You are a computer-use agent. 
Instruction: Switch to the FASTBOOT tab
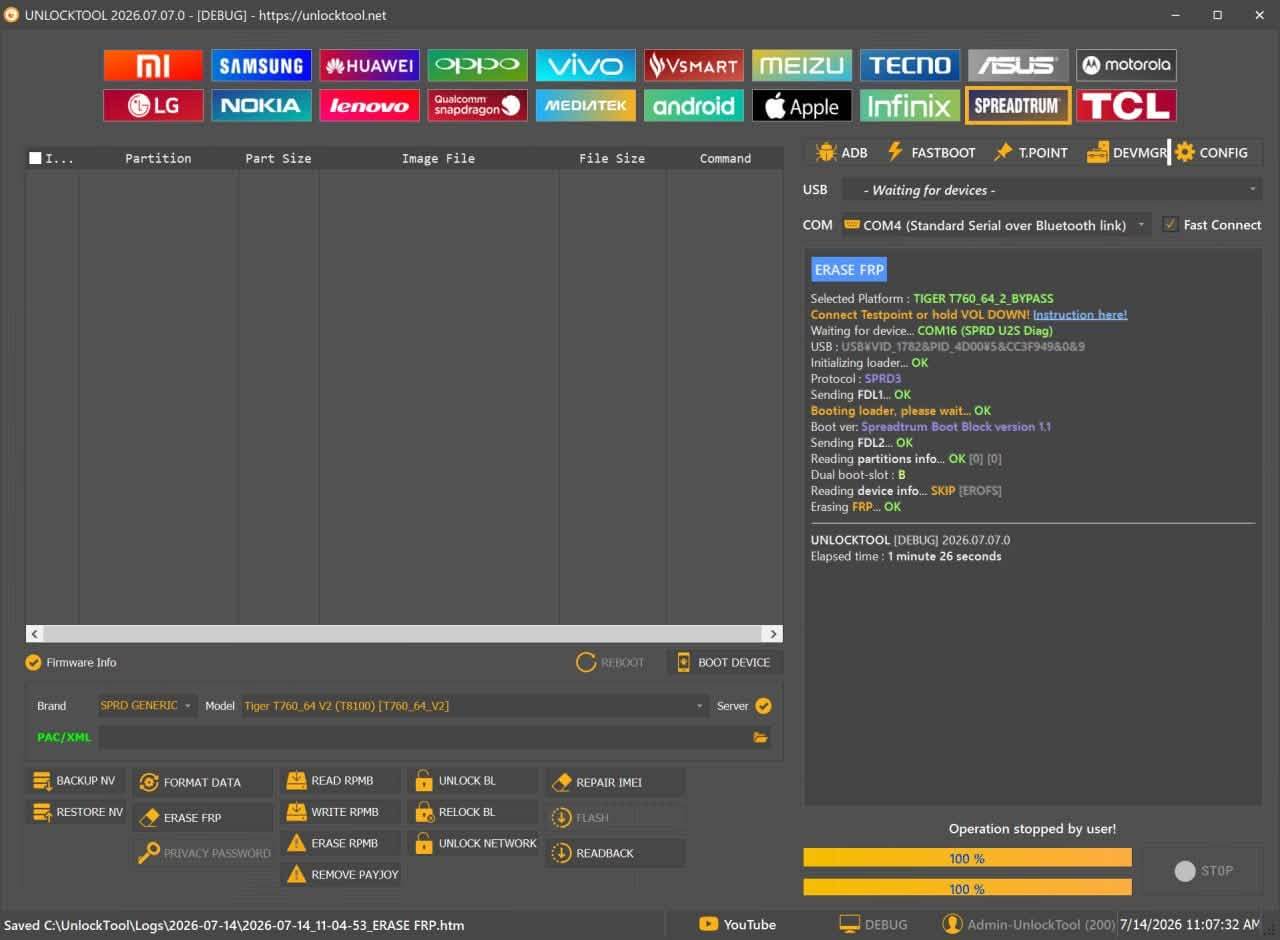click(x=931, y=152)
